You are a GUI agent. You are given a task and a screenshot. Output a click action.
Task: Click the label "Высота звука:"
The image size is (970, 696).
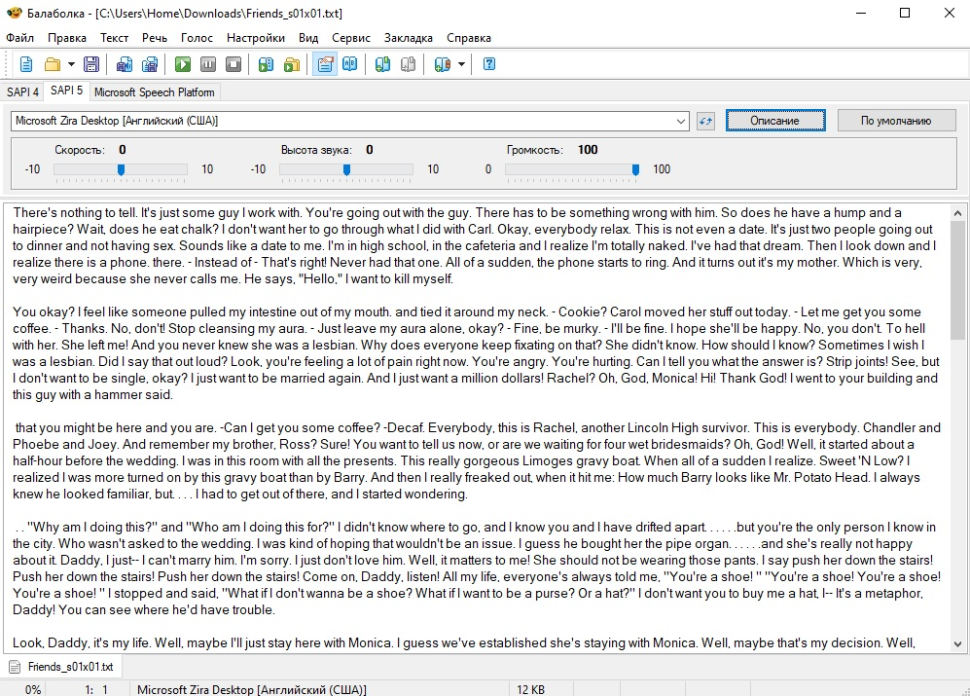coord(316,150)
